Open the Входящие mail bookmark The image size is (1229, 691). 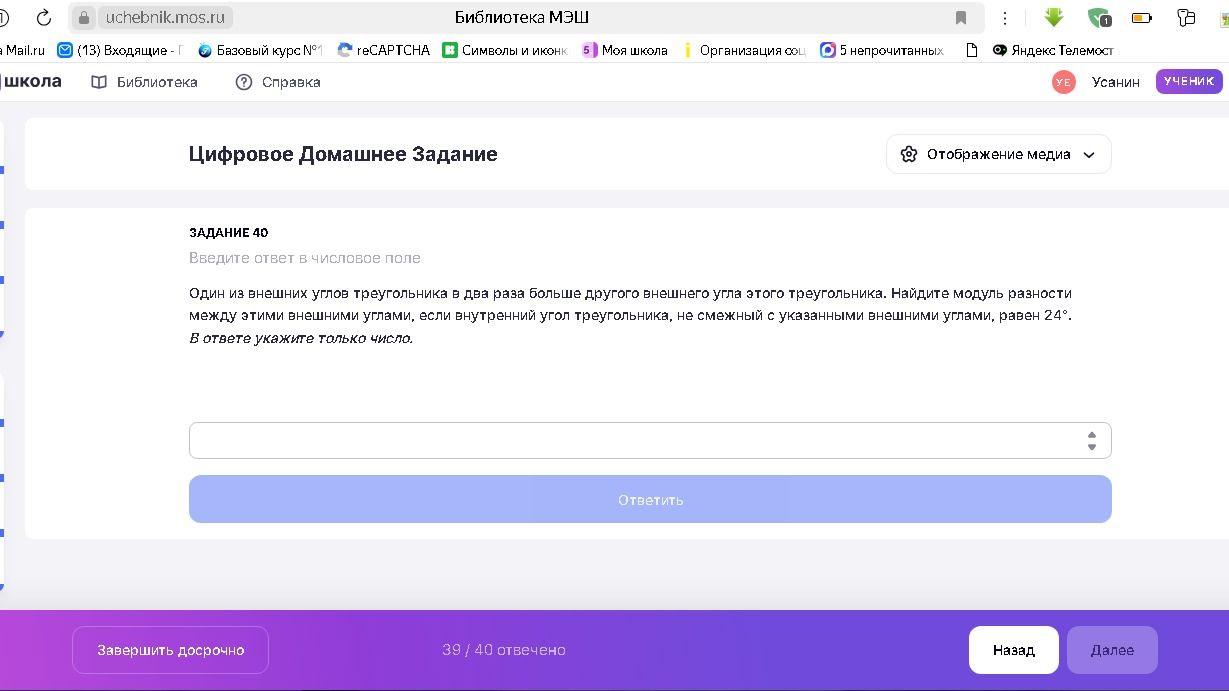tap(121, 50)
